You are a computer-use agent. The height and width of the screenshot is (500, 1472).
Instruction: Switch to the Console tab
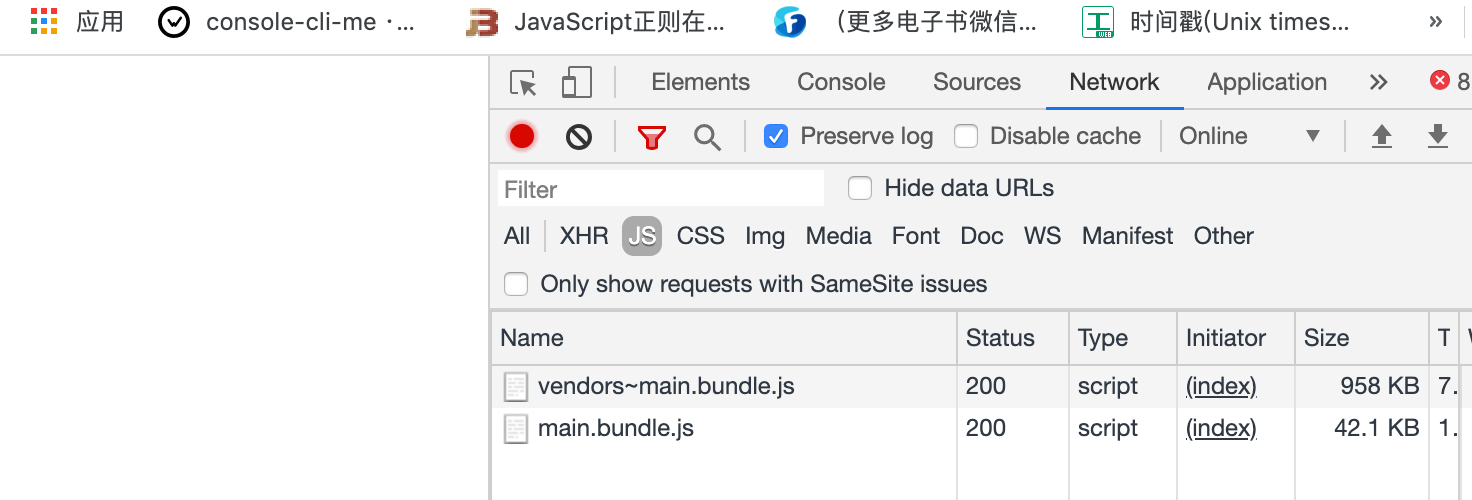click(x=841, y=82)
